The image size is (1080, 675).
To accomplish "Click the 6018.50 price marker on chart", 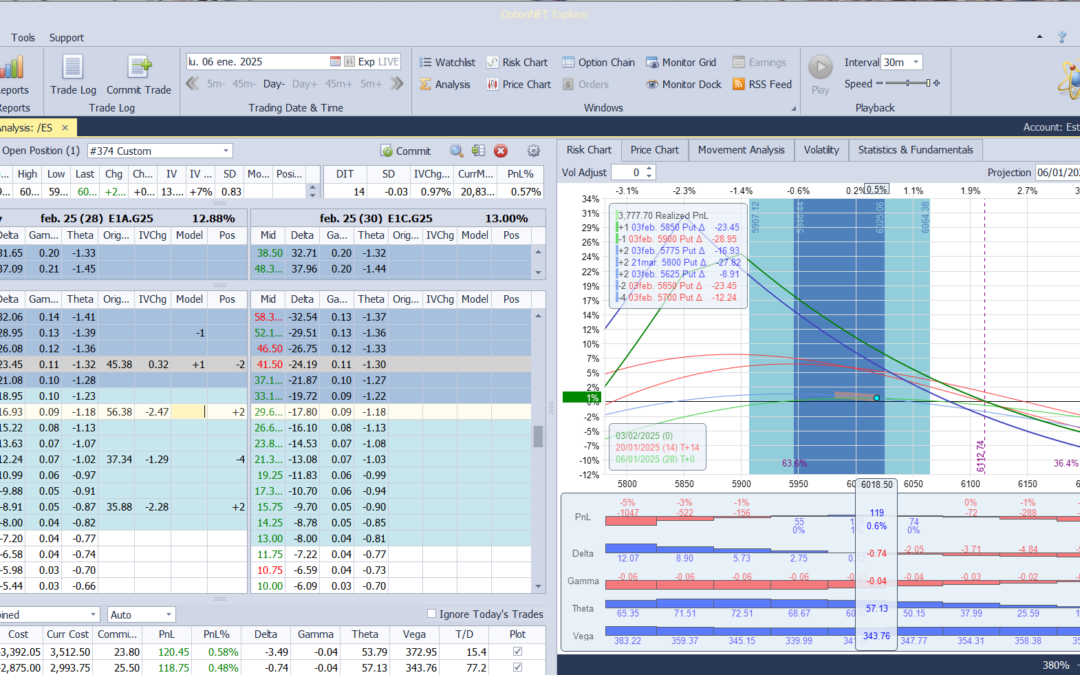I will pyautogui.click(x=876, y=484).
